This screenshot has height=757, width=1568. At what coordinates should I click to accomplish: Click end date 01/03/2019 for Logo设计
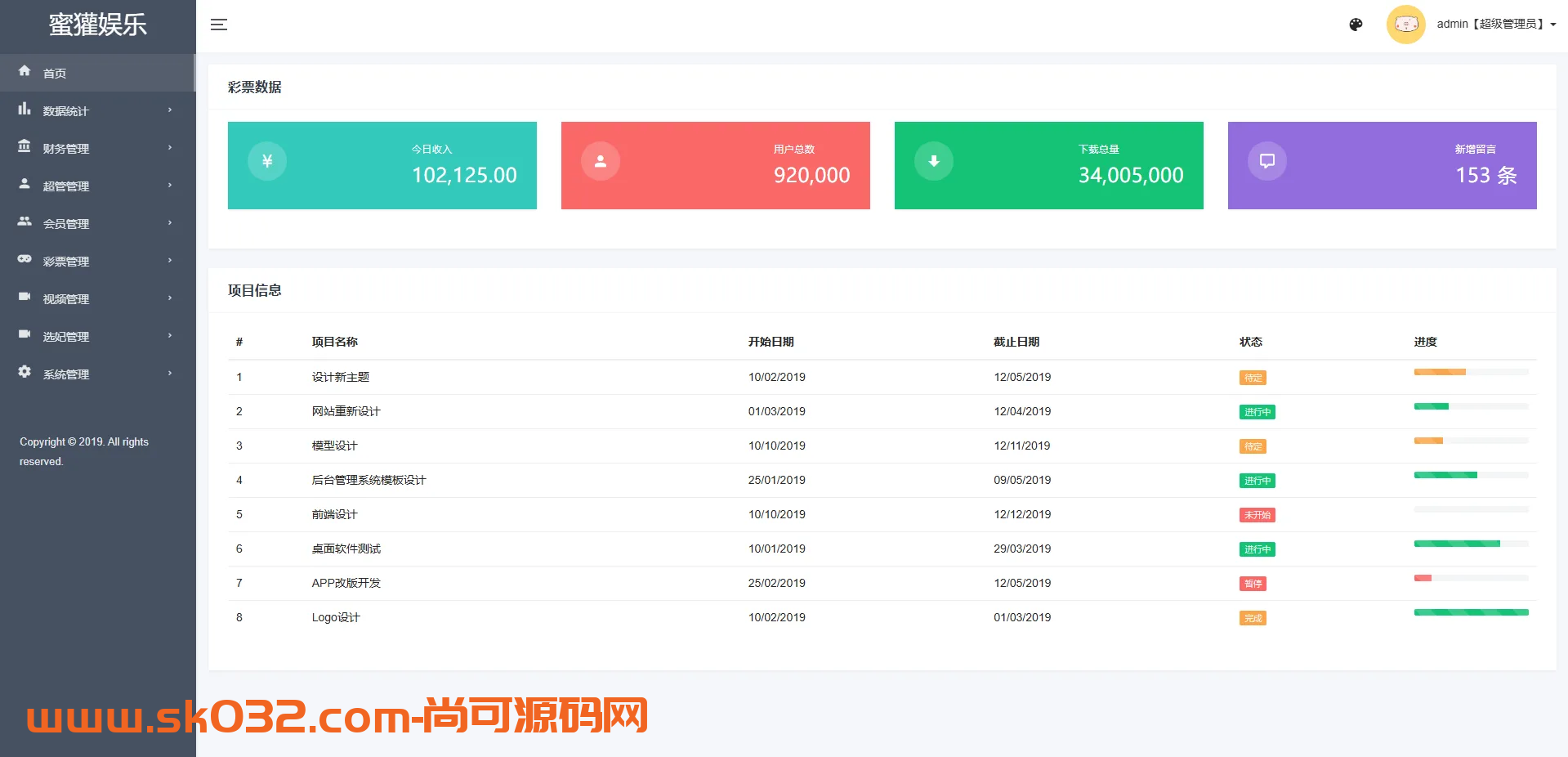coord(1022,617)
